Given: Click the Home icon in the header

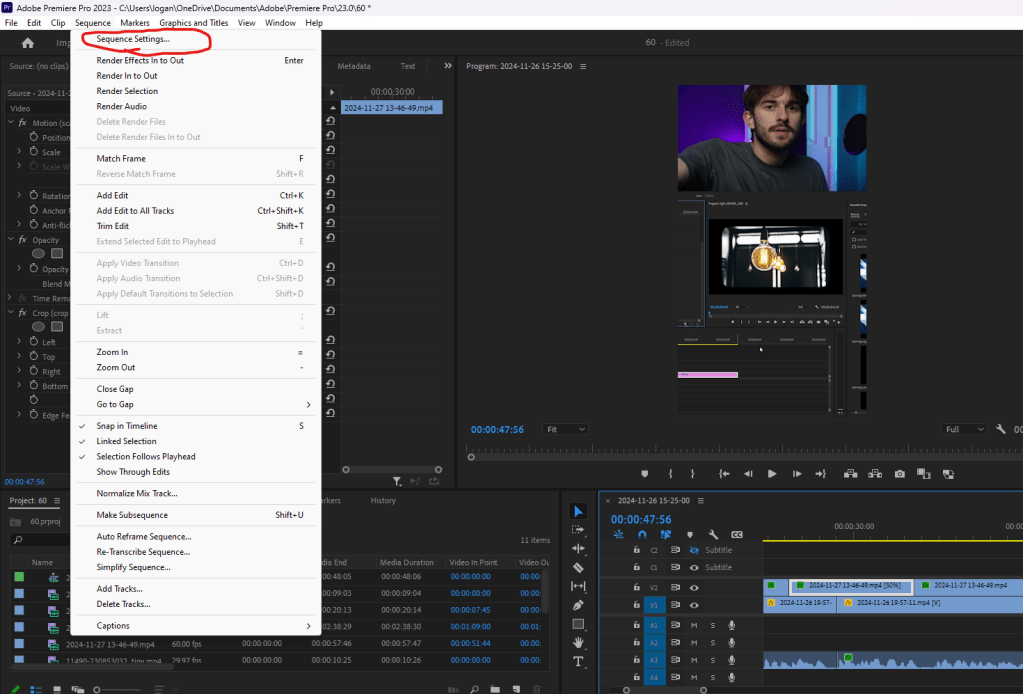Looking at the screenshot, I should coord(28,43).
